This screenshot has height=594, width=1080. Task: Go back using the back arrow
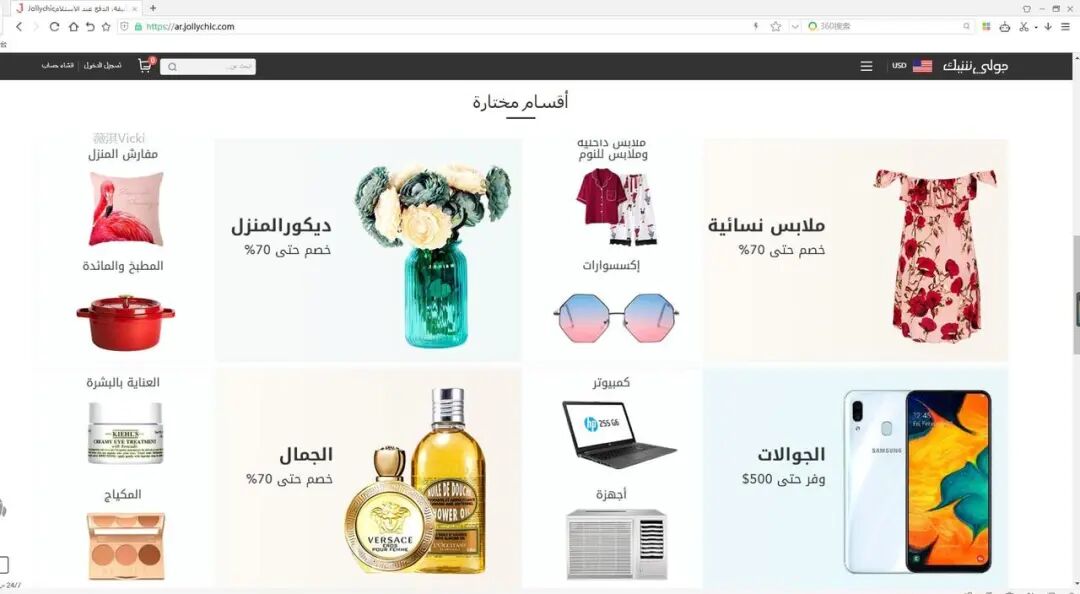(x=19, y=26)
